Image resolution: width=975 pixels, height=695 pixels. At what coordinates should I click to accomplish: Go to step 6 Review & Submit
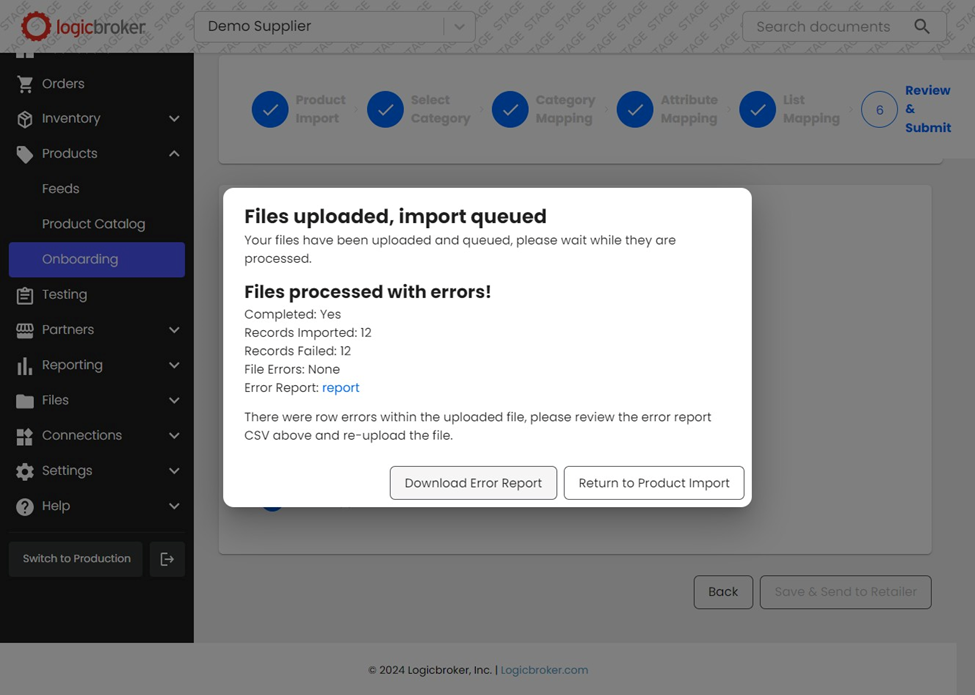(x=880, y=110)
